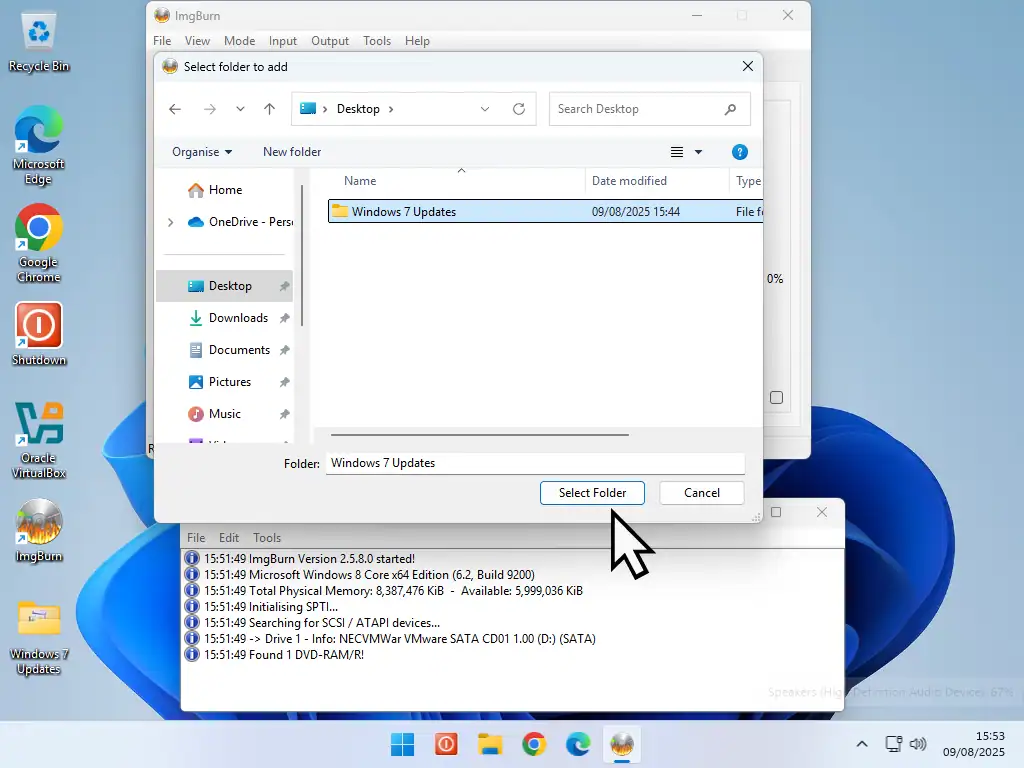Image resolution: width=1024 pixels, height=768 pixels.
Task: Expand the OneDrive tree node
Action: (170, 222)
